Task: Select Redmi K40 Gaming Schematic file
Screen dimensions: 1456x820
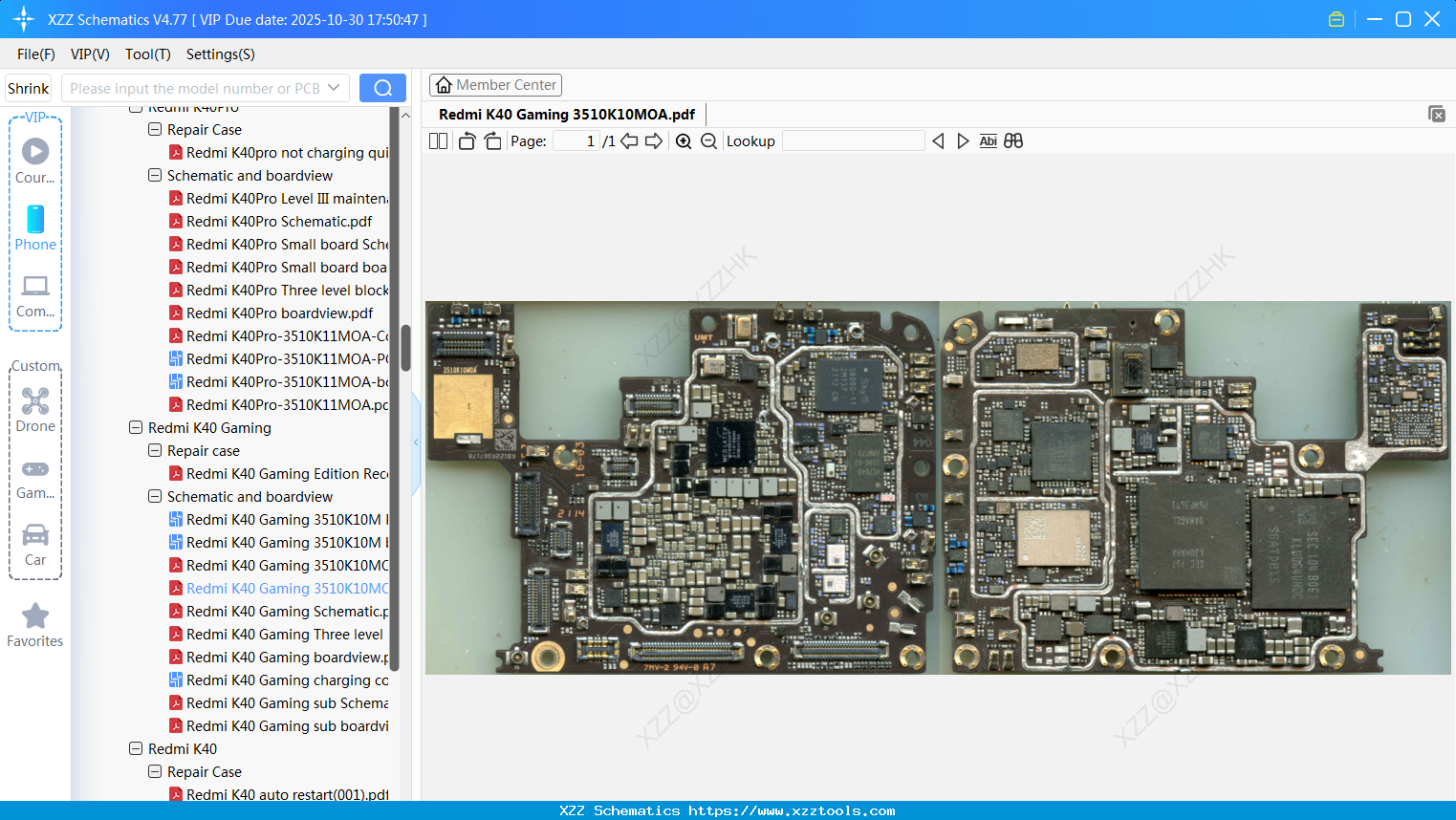Action: (287, 612)
